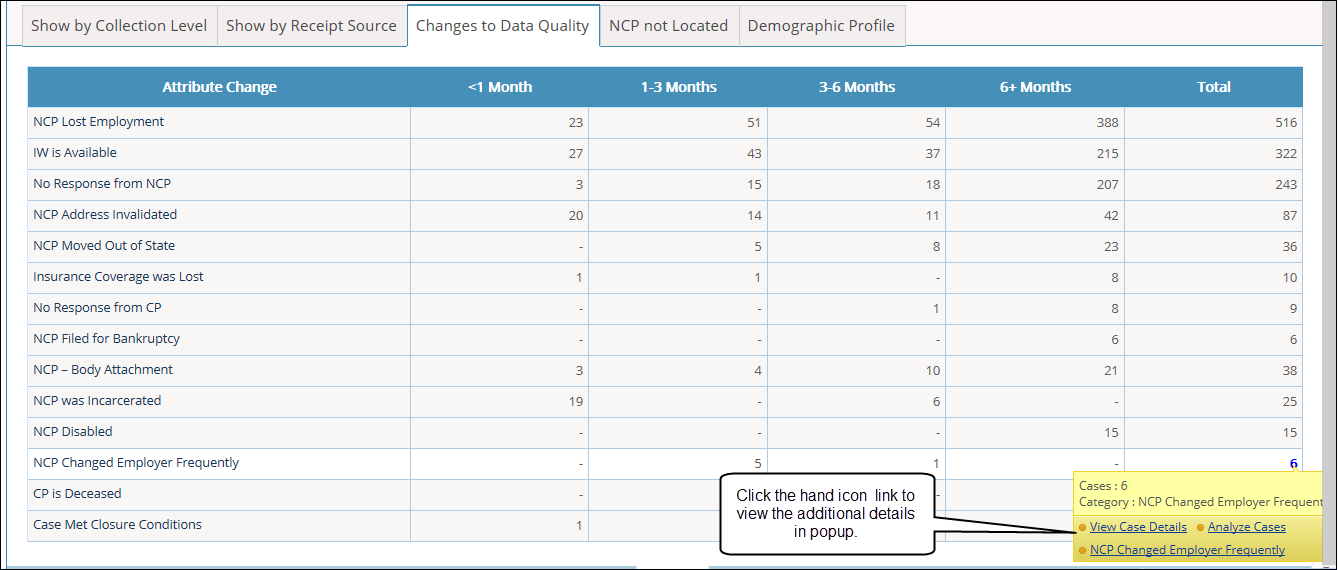
Task: Click NCP Lost Employment <1 Month value 23
Action: [575, 123]
